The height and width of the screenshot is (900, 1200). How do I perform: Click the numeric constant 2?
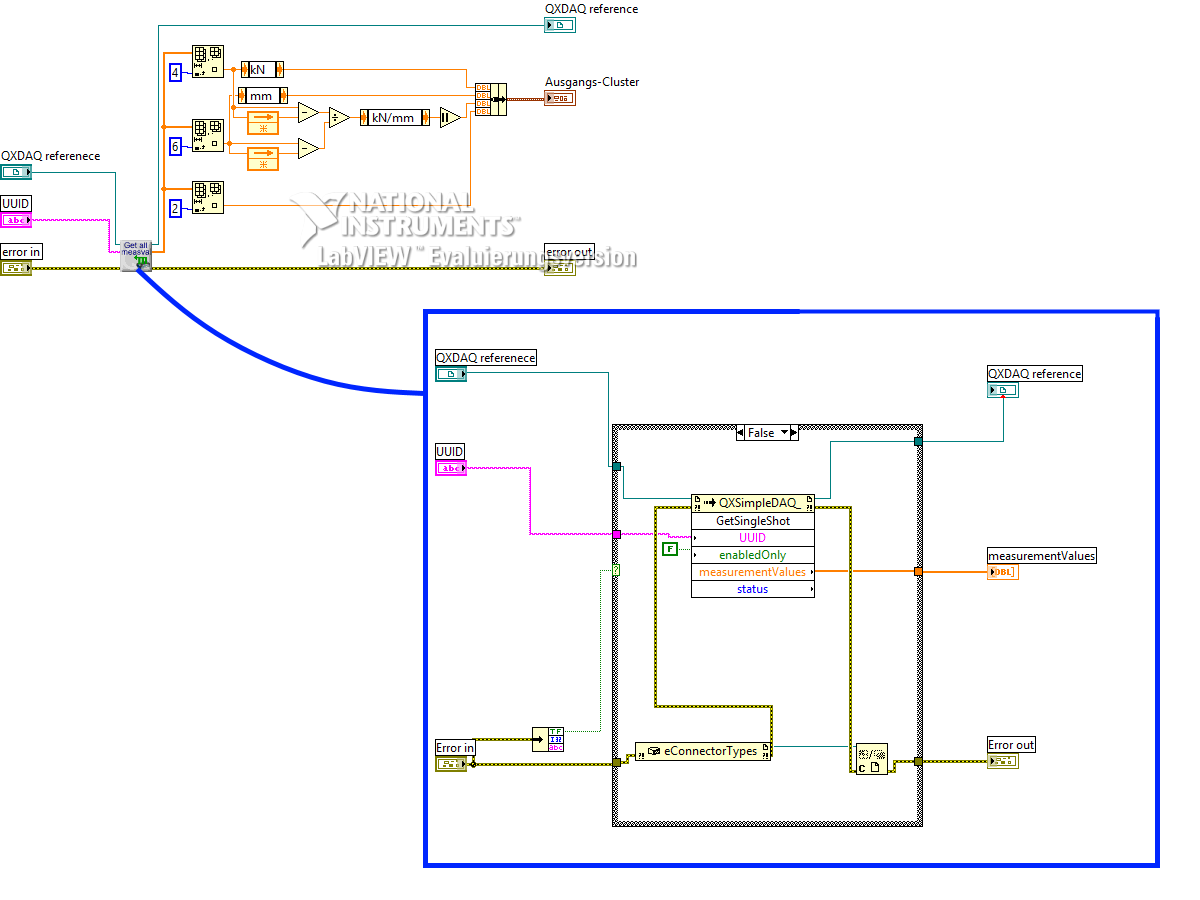175,208
